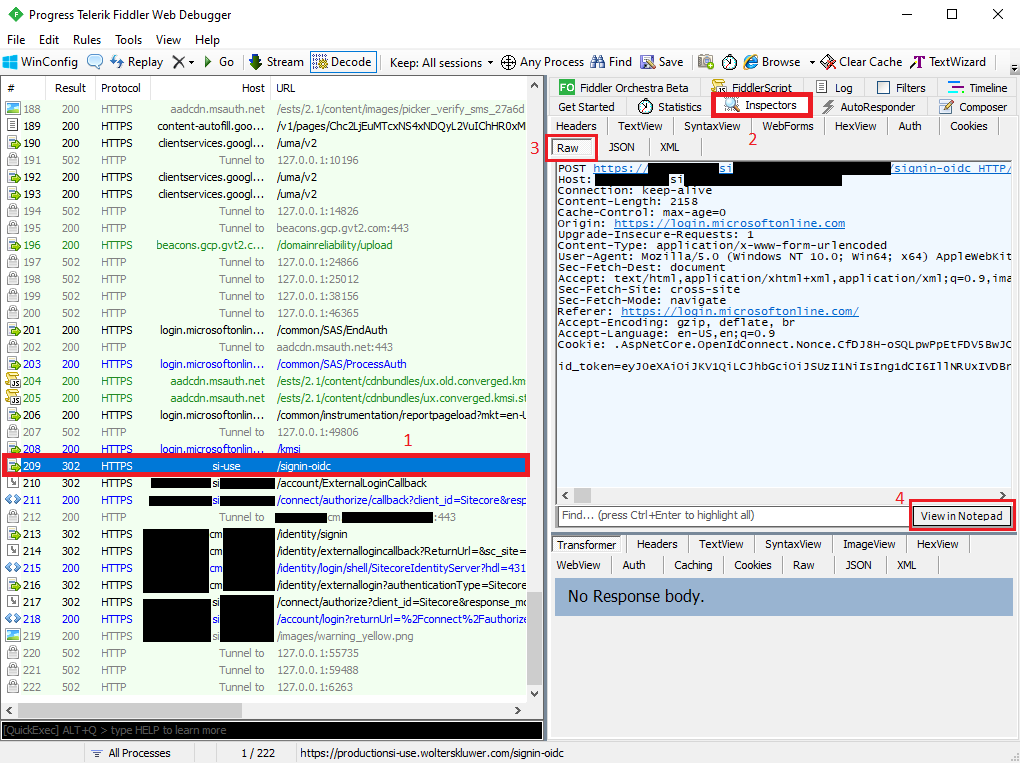
Task: Open the Statistics tab
Action: (669, 107)
